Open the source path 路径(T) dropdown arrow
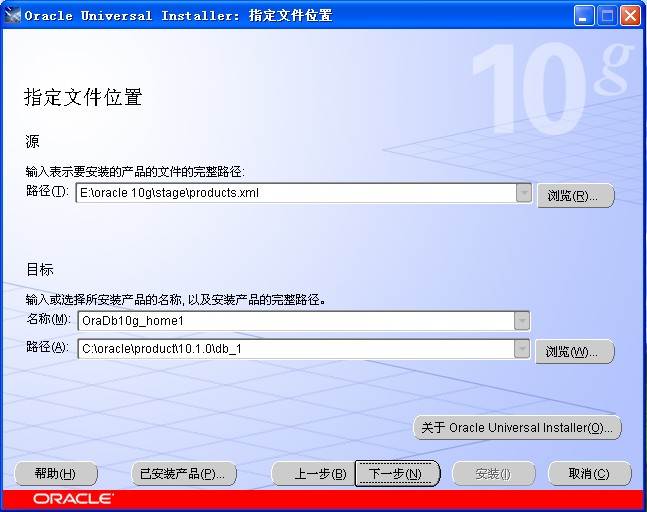The height and width of the screenshot is (512, 647). coord(524,193)
